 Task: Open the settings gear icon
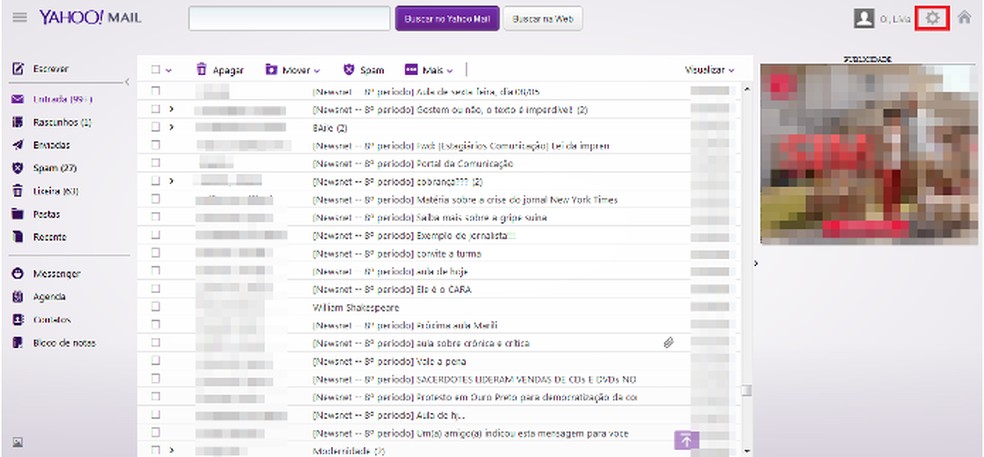(x=933, y=18)
